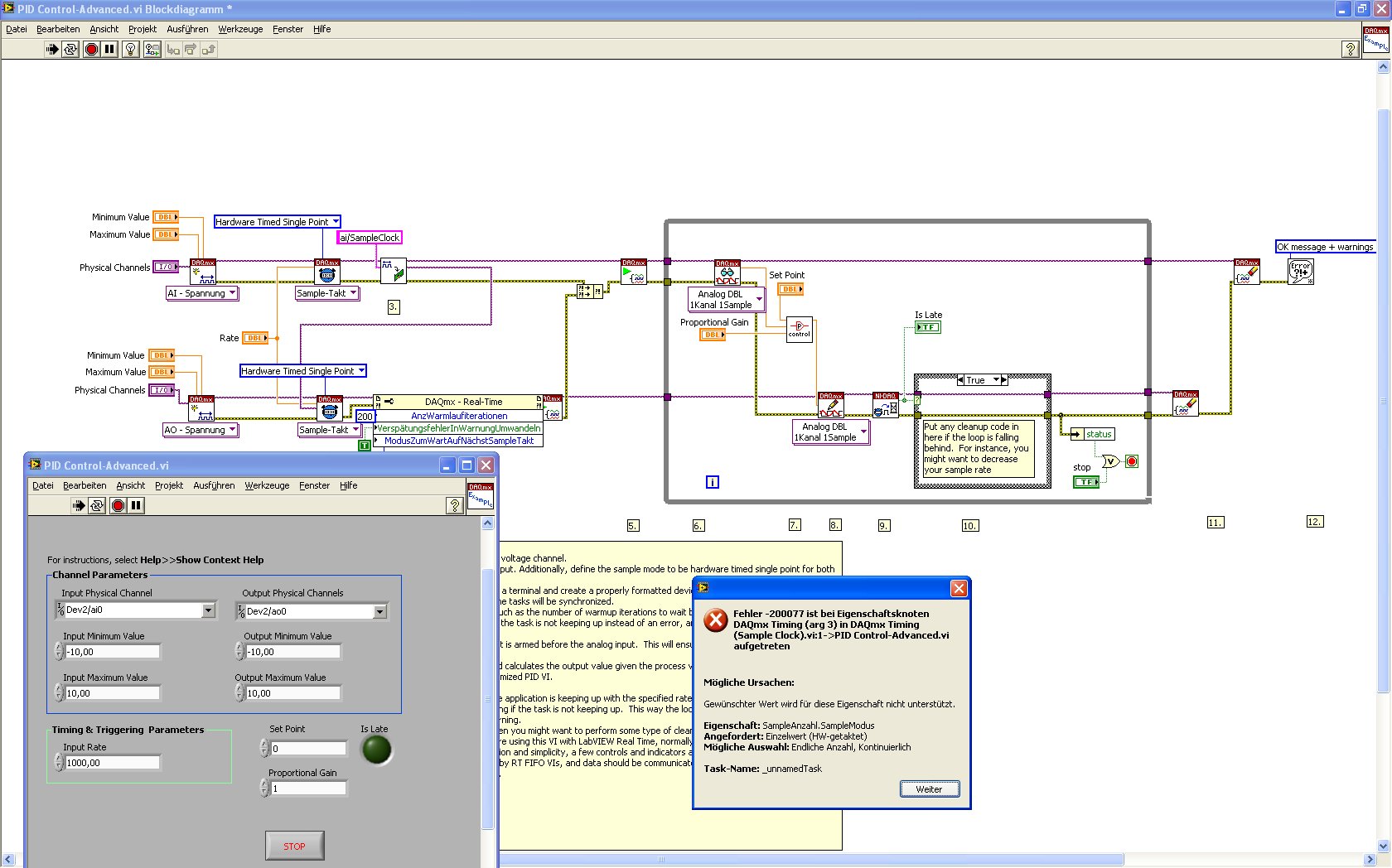Viewport: 1392px width, 868px height.
Task: Select the DAQmx Read node in loop
Action: (727, 272)
